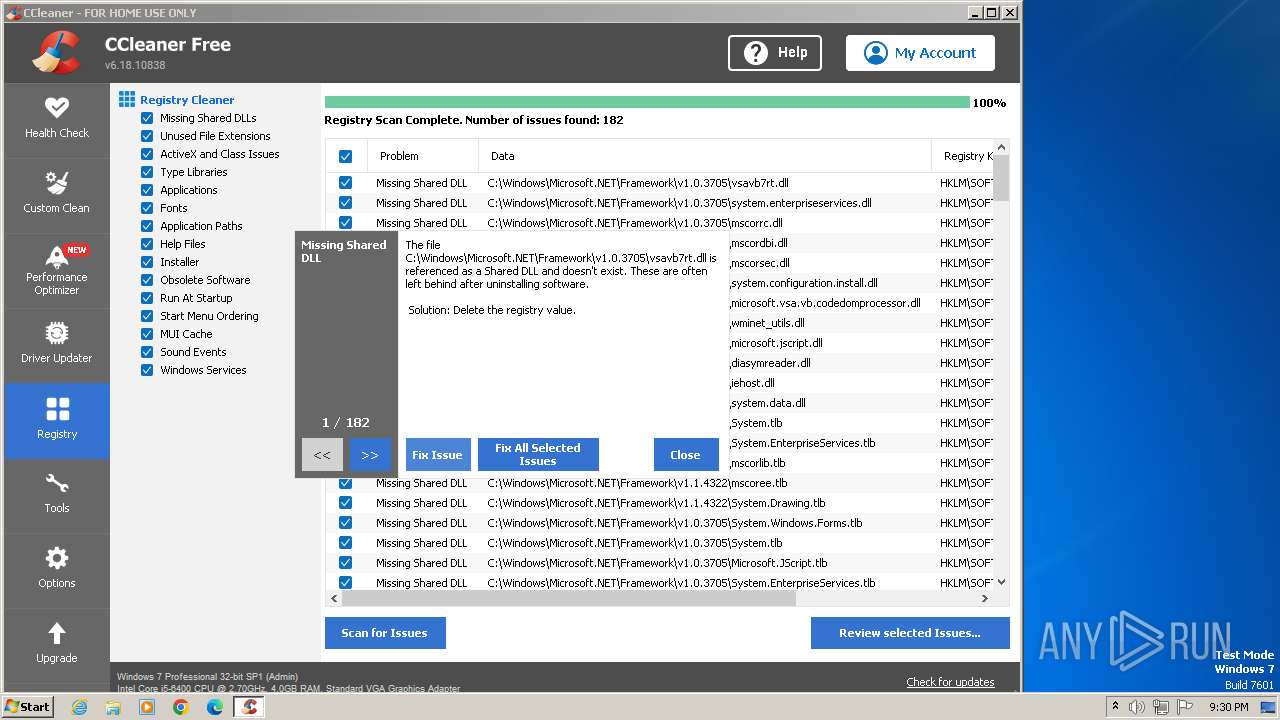
Task: Click Fix All Selected Issues button
Action: pos(538,454)
